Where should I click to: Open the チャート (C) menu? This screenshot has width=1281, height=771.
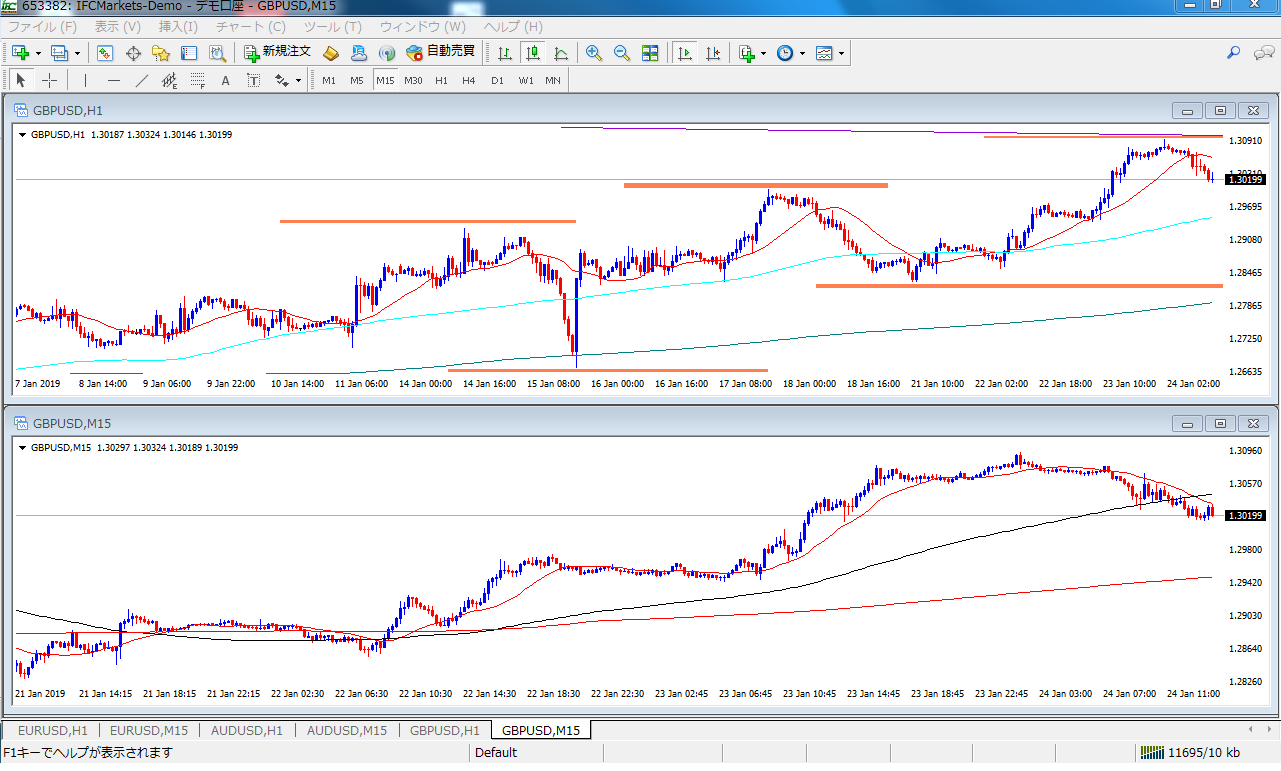(250, 27)
